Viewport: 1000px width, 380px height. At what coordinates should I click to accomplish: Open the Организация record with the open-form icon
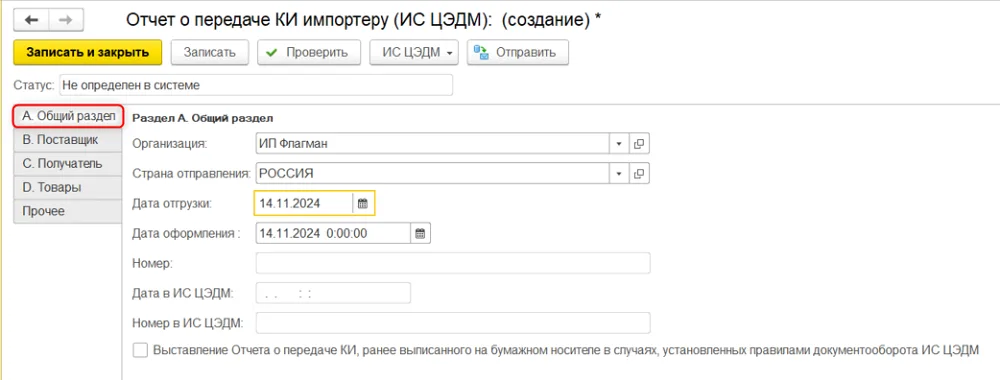point(639,144)
